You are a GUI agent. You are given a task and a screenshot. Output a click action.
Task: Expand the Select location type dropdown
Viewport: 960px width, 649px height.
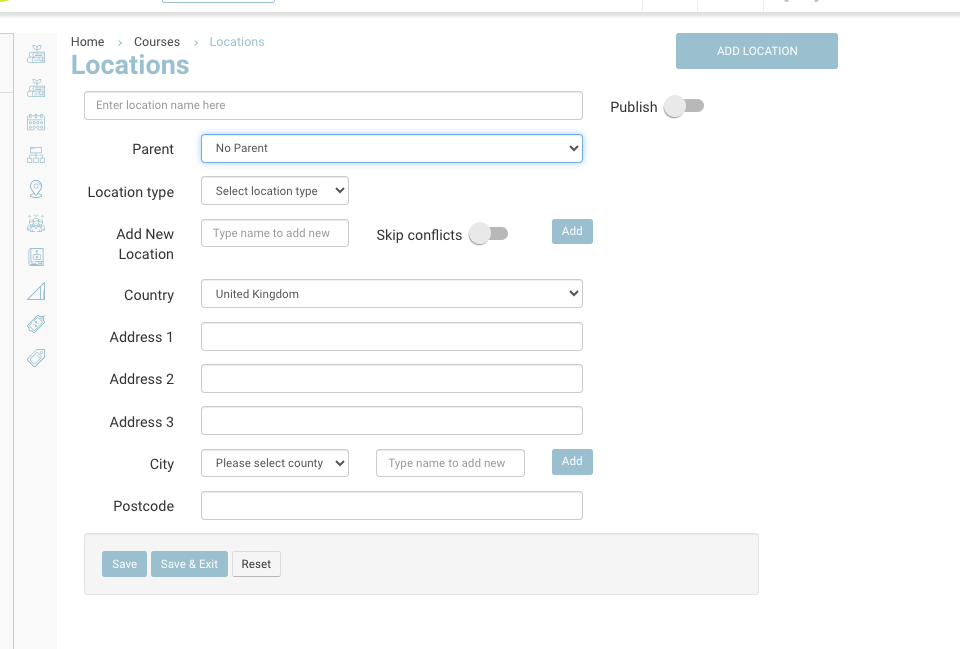274,191
